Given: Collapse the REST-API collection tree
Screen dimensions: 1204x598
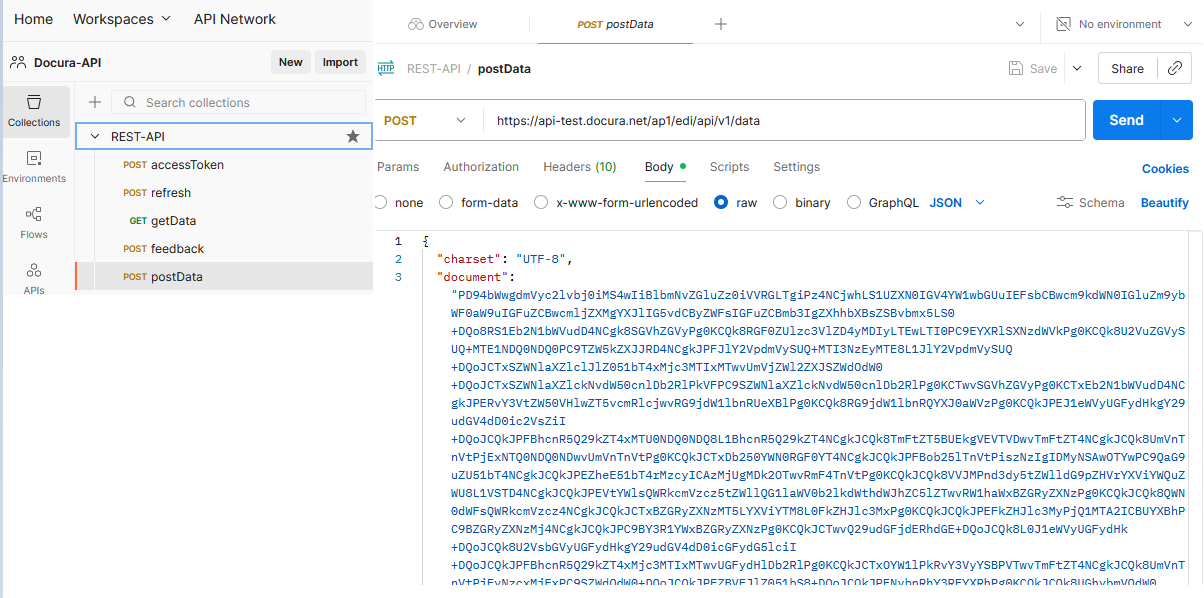Looking at the screenshot, I should (x=95, y=137).
